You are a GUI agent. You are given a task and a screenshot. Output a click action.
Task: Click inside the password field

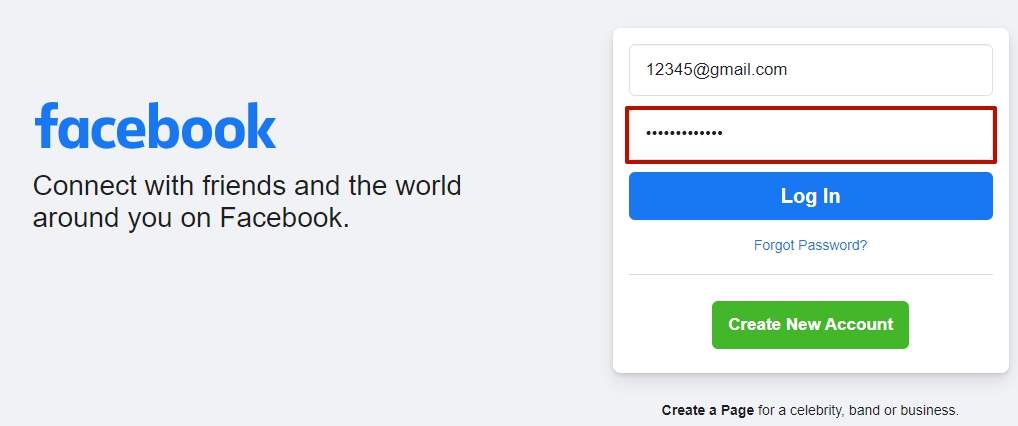(x=810, y=134)
